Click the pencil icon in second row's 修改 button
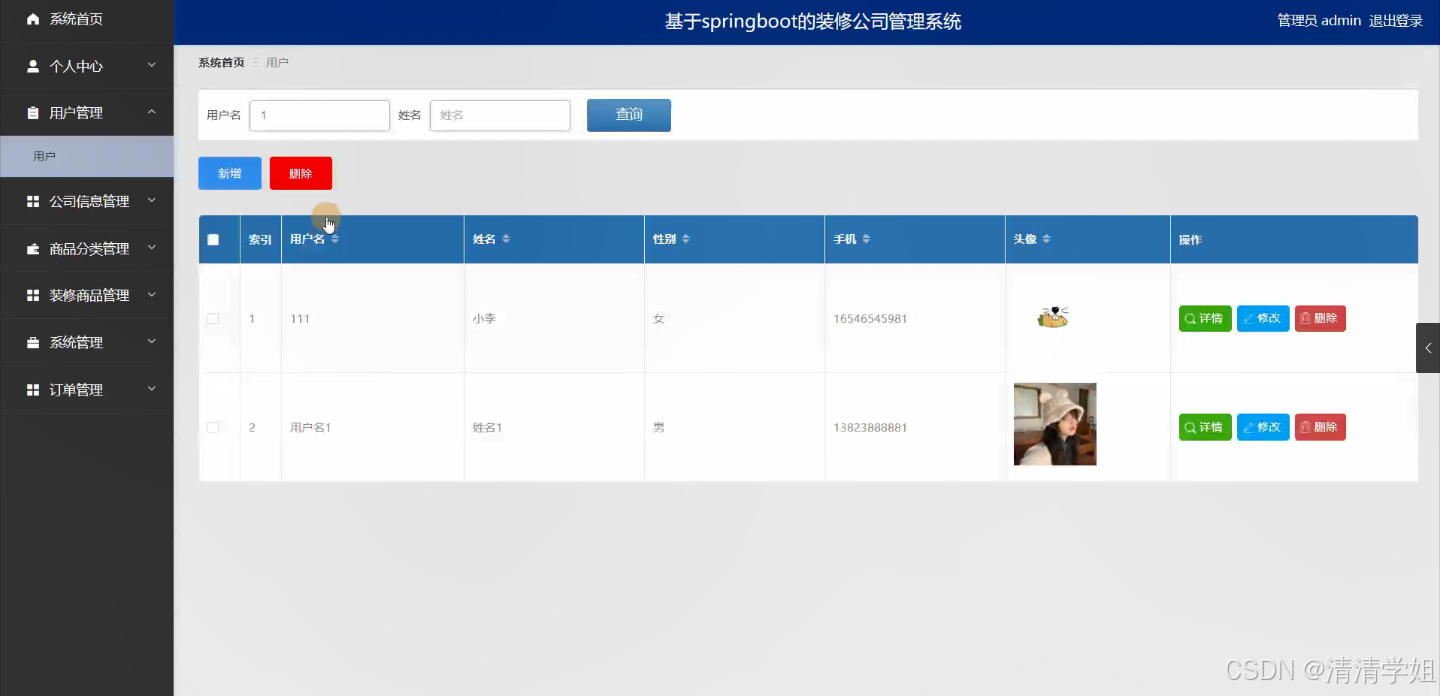 (1249, 427)
